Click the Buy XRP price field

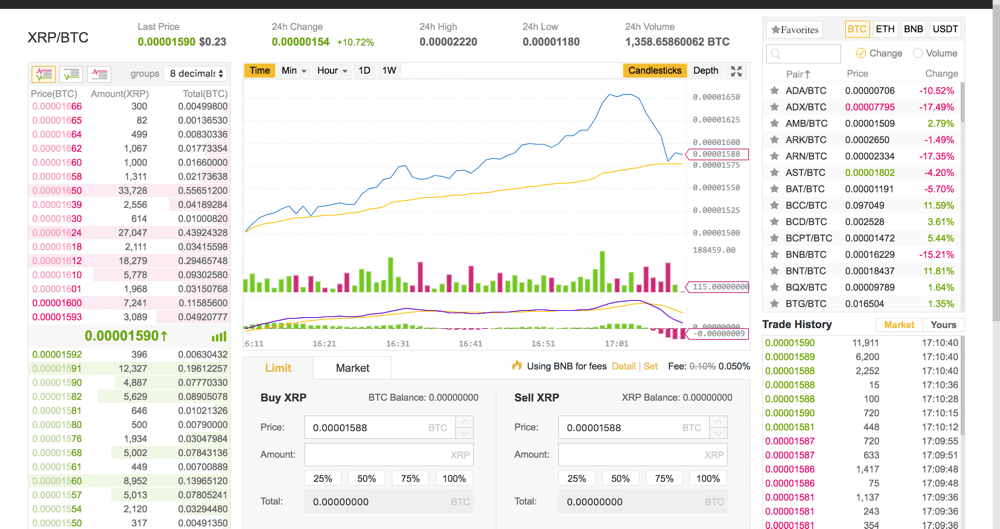(380, 428)
